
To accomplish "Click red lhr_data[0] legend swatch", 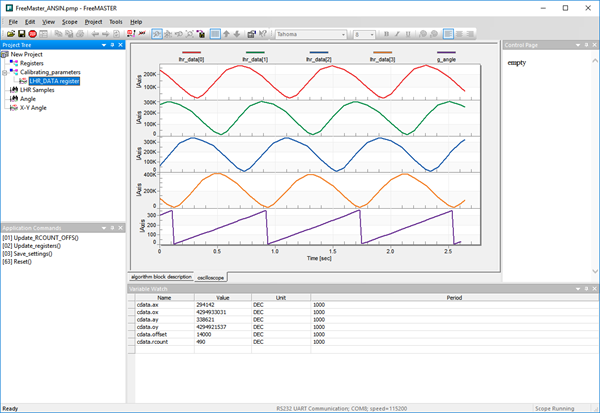I will point(191,52).
